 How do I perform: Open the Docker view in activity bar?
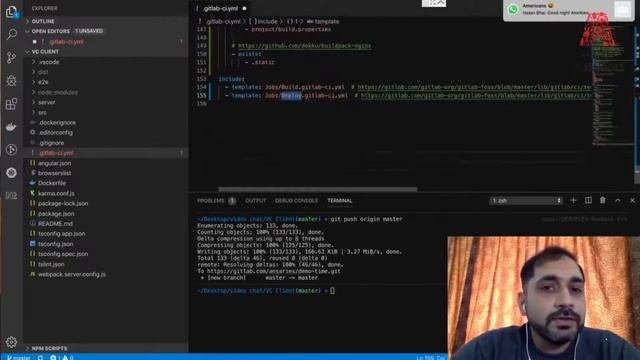[11, 127]
